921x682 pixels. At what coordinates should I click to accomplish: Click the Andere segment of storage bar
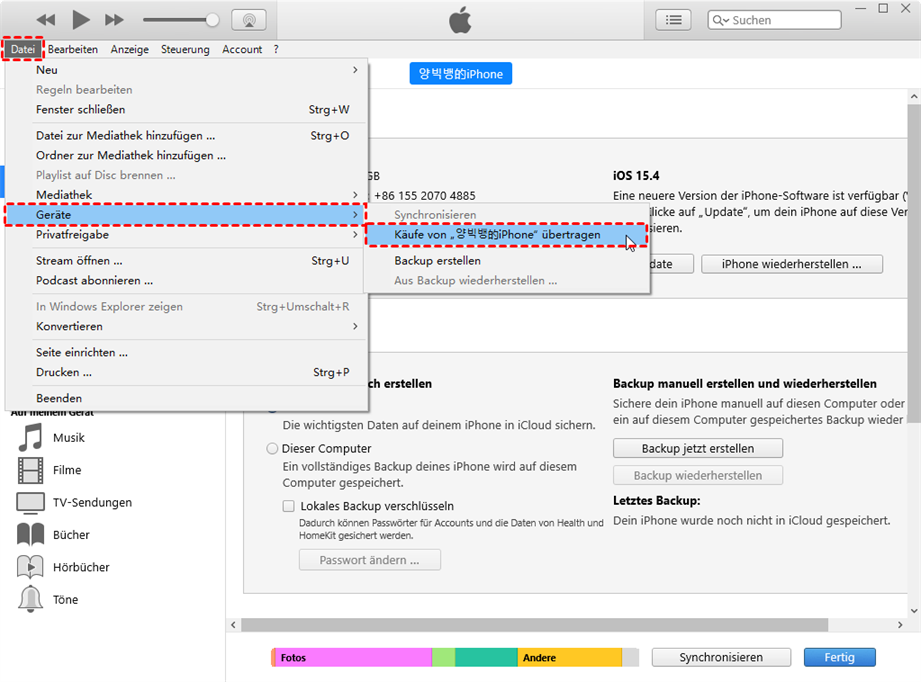569,657
